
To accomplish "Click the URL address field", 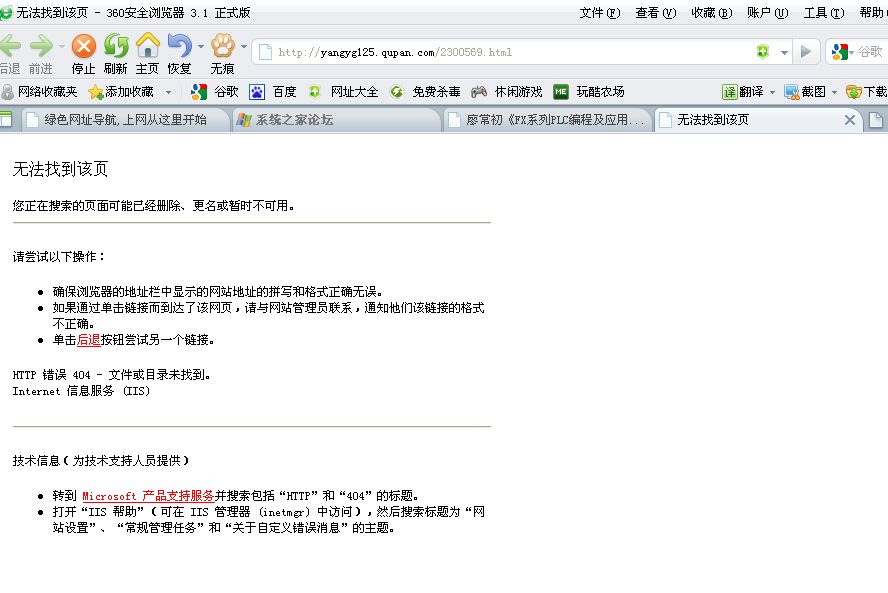I will pyautogui.click(x=500, y=52).
